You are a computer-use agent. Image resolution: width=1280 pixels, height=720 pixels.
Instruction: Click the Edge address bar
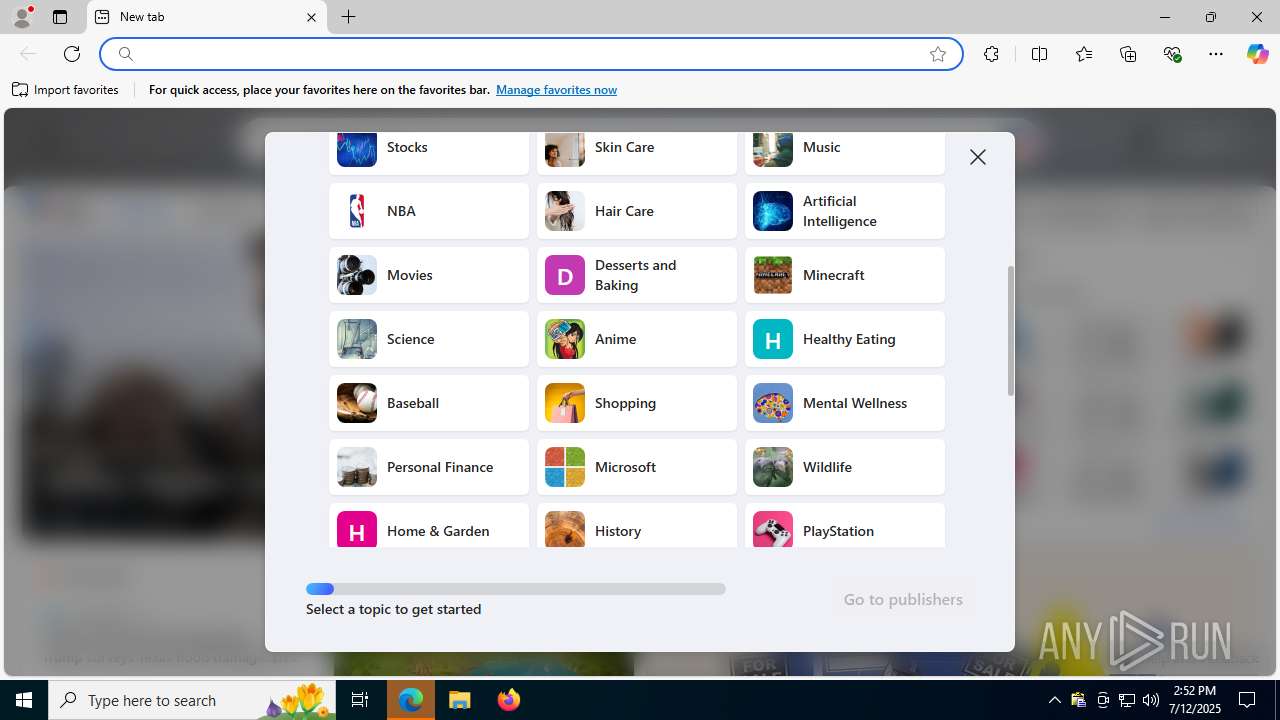tap(530, 54)
